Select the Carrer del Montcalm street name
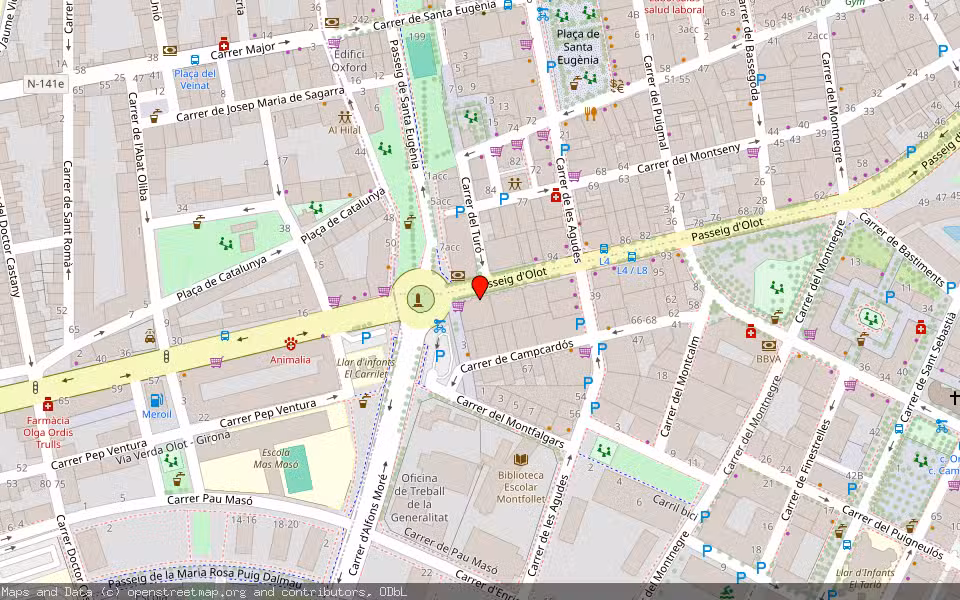Image resolution: width=960 pixels, height=600 pixels. [681, 386]
